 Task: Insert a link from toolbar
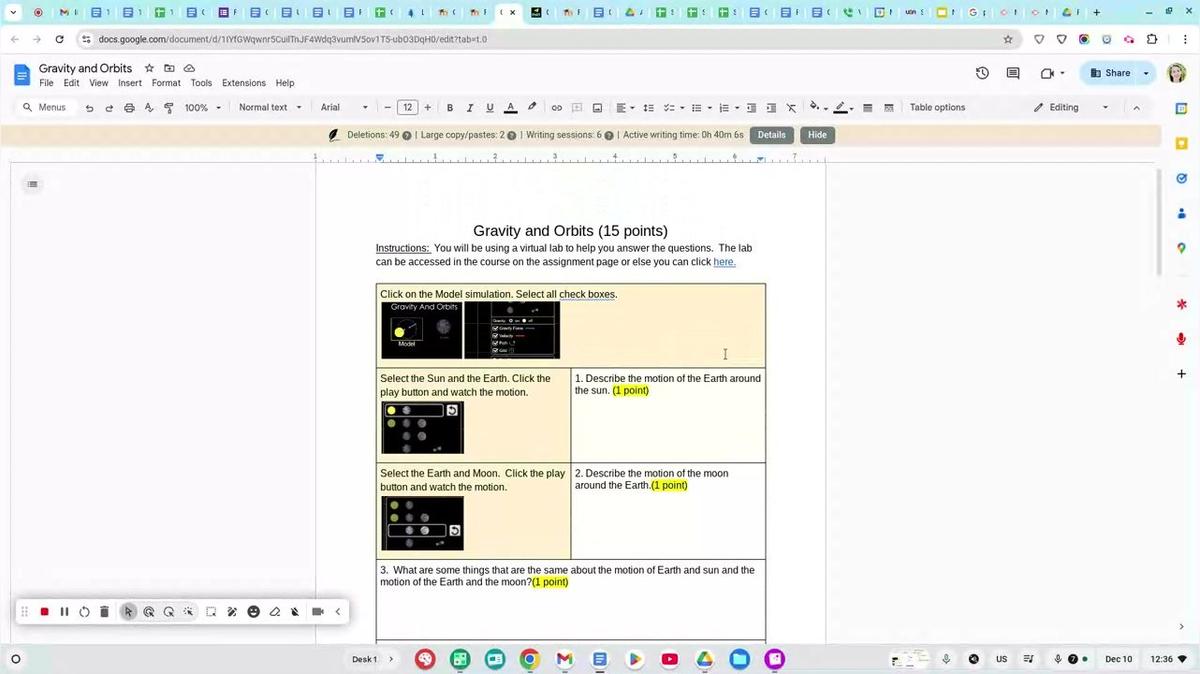click(x=557, y=108)
